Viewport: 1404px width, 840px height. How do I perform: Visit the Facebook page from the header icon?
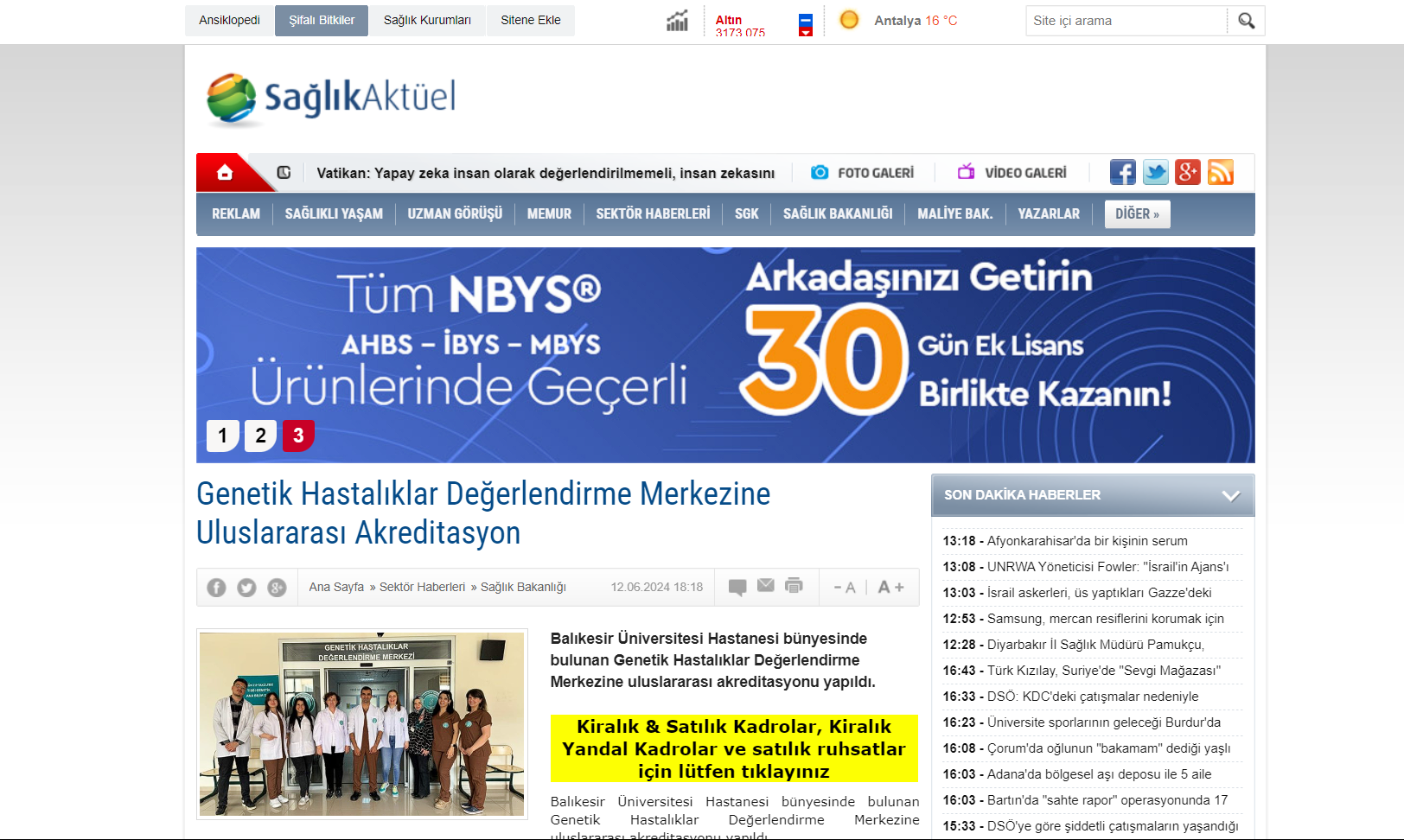(x=1122, y=172)
